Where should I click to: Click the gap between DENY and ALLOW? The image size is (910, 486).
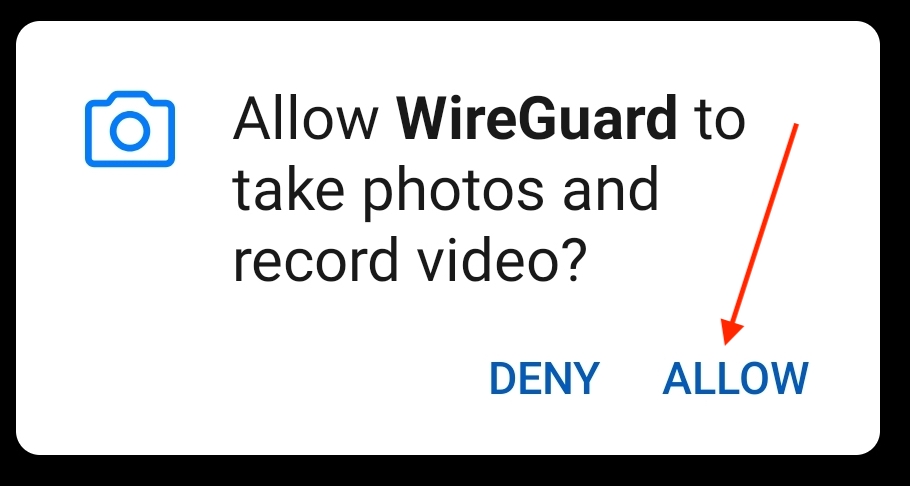coord(630,379)
